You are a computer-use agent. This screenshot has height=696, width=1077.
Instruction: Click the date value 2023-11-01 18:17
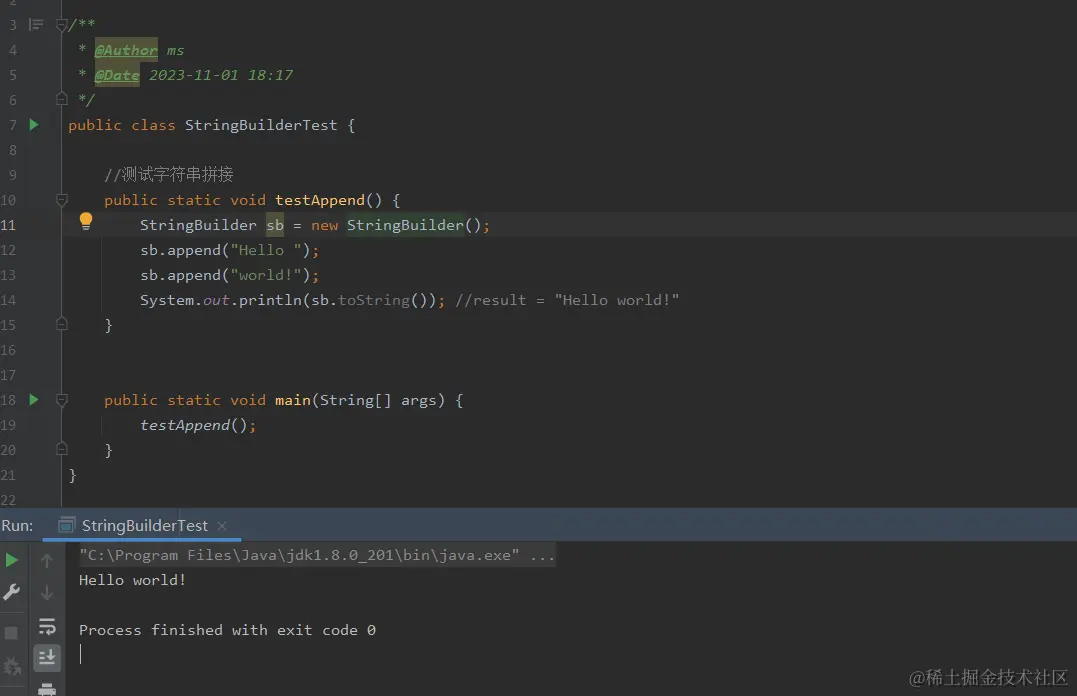click(221, 75)
